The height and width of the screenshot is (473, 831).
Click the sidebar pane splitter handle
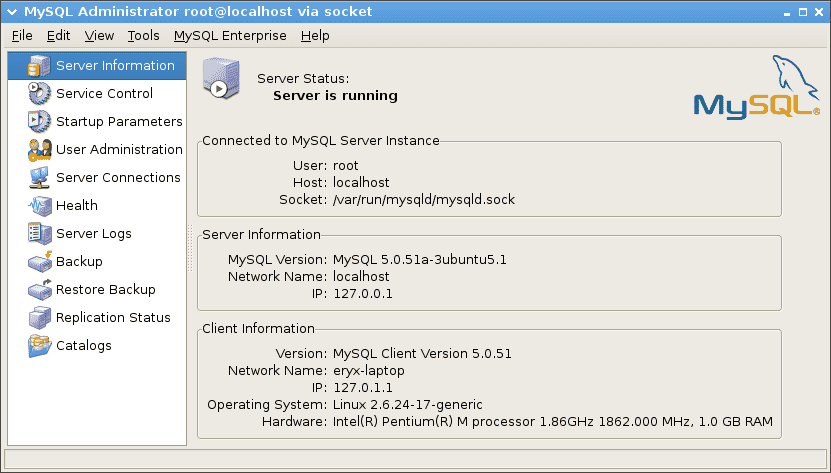click(x=190, y=248)
